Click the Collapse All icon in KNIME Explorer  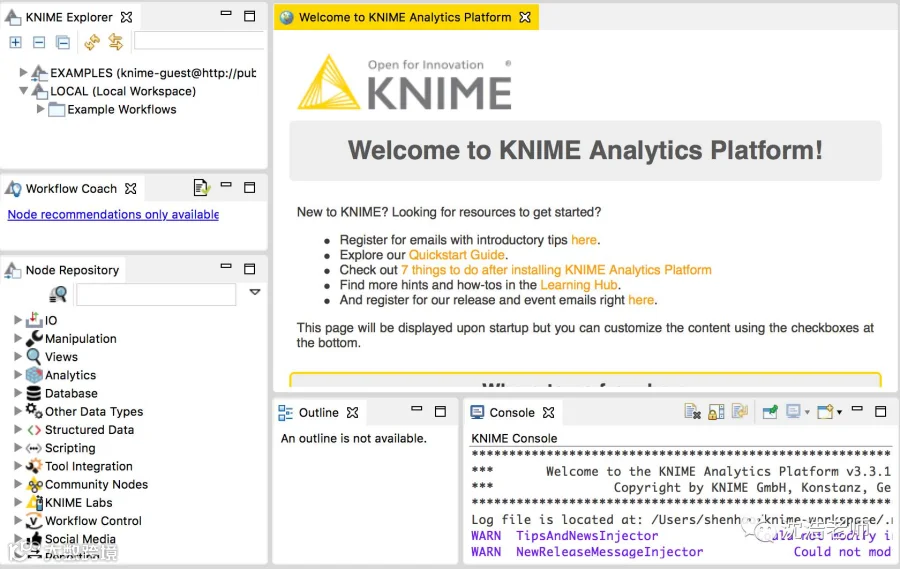(63, 42)
